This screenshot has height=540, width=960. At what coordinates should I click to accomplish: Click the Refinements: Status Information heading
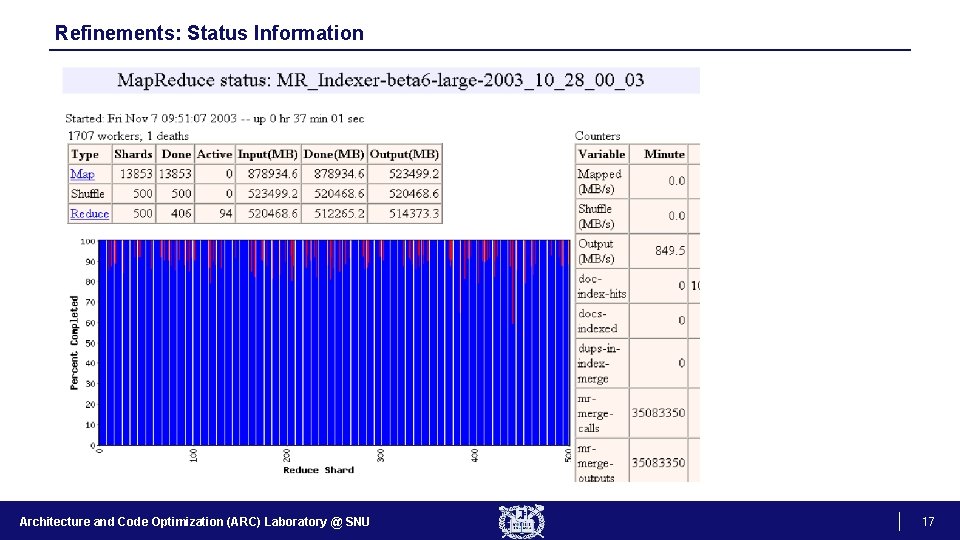209,32
